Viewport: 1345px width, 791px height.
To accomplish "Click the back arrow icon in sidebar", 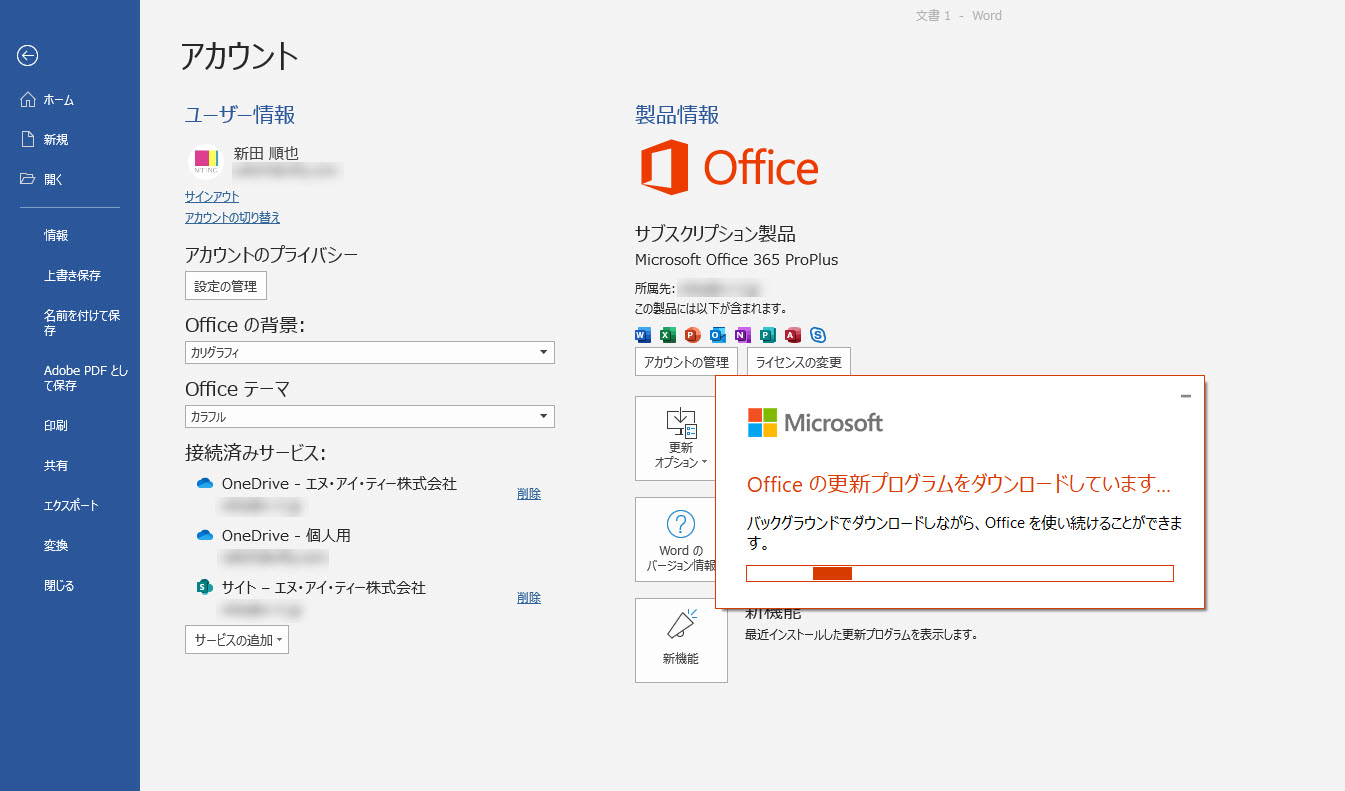I will (x=28, y=56).
